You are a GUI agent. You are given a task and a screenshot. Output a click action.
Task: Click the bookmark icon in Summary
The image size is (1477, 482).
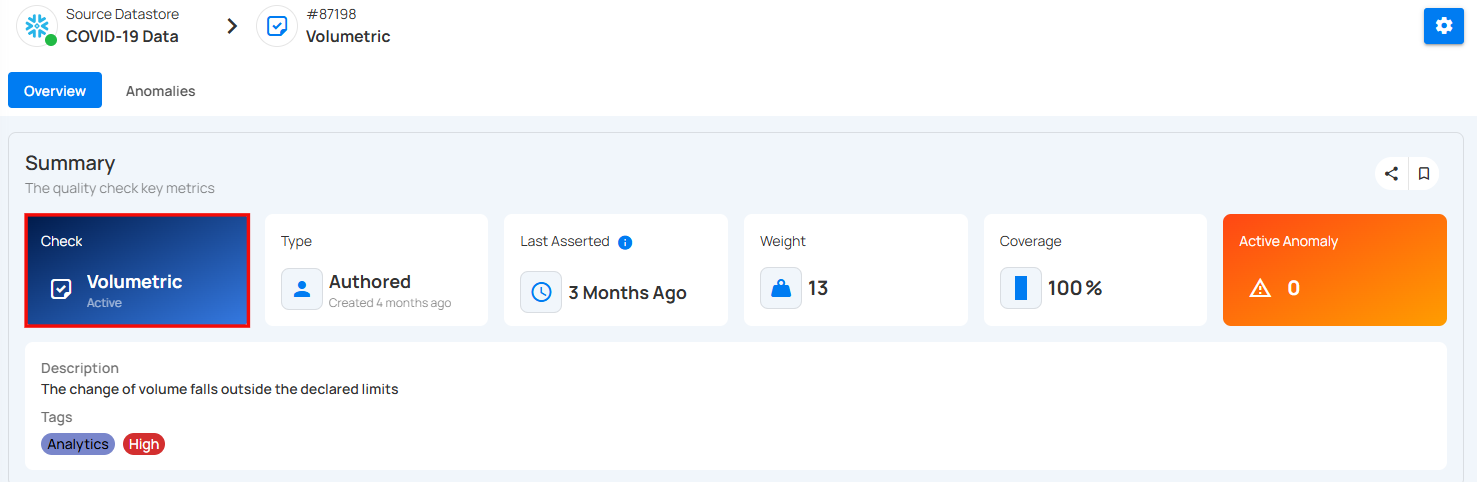pos(1424,173)
